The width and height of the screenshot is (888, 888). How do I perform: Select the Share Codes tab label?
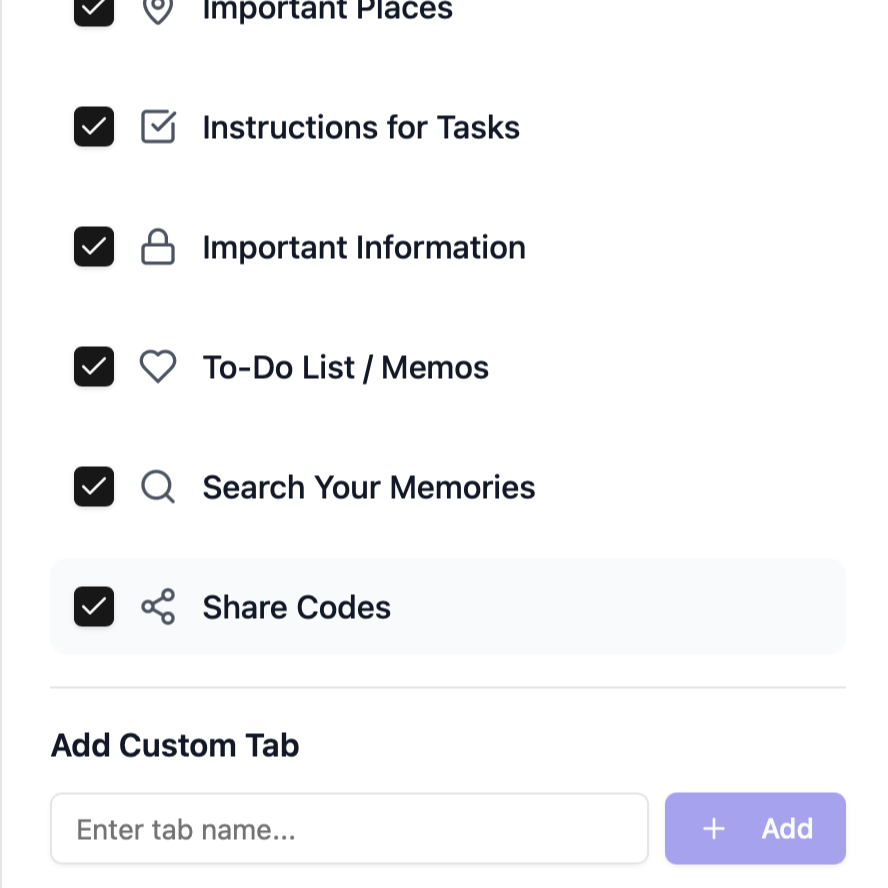296,607
